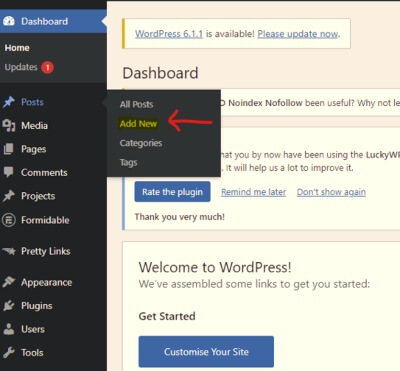Open the Appearance menu label
400x371 pixels.
tap(47, 282)
